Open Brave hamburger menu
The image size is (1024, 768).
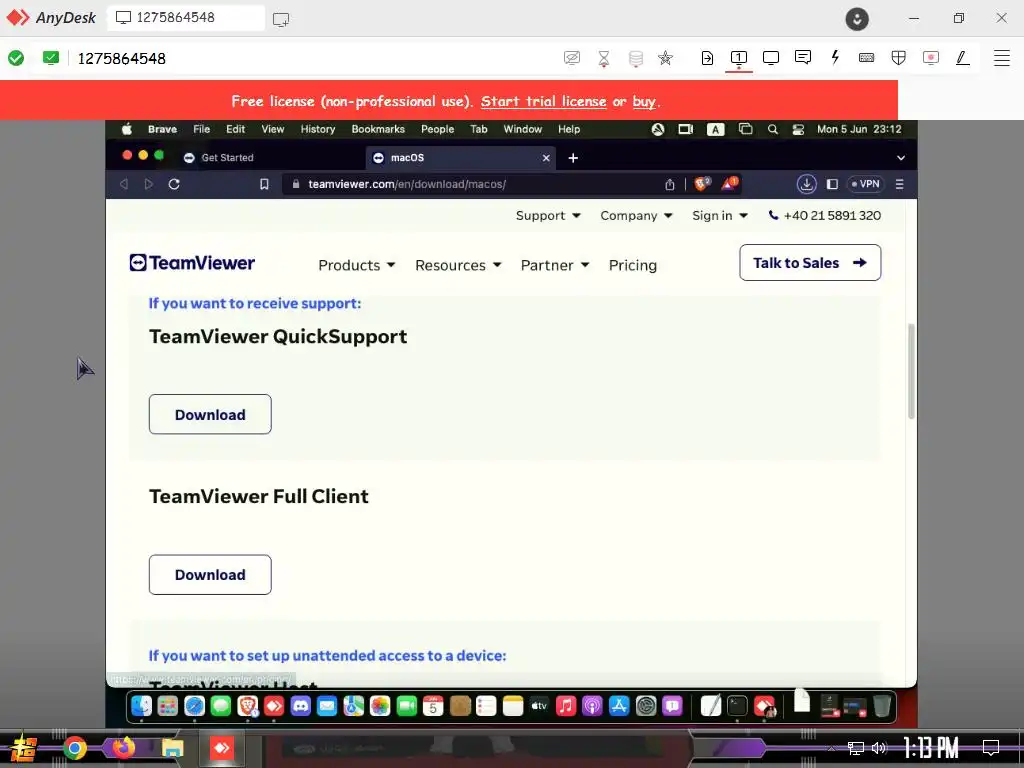899,184
